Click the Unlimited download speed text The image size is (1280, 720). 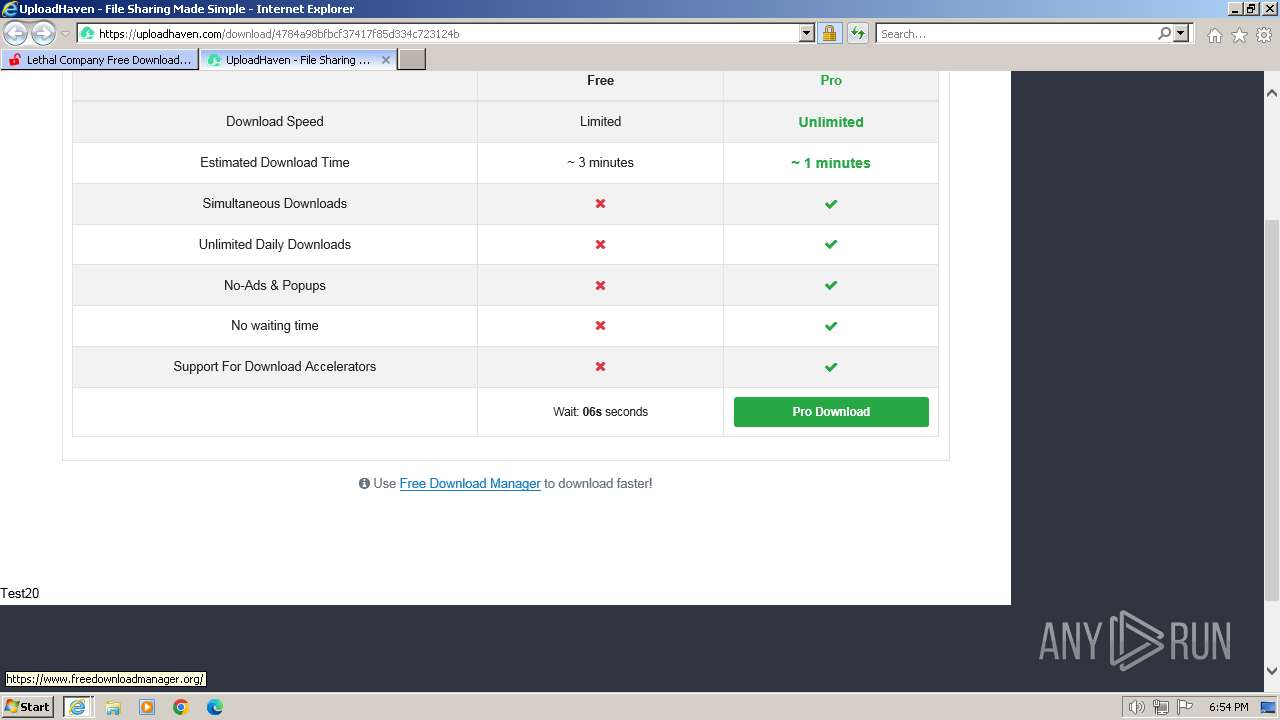coord(831,122)
